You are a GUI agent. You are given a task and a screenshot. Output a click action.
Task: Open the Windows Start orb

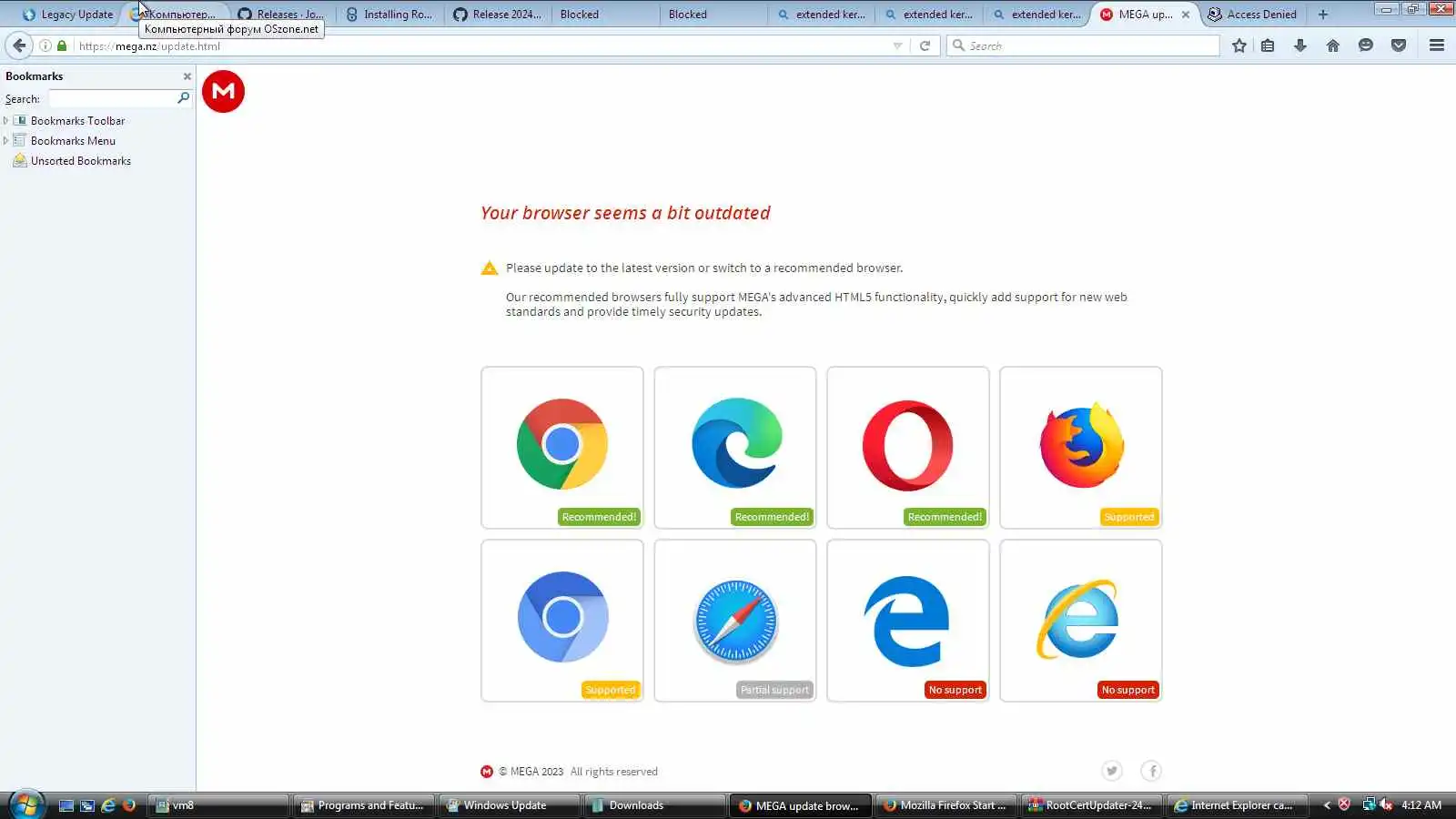click(26, 805)
